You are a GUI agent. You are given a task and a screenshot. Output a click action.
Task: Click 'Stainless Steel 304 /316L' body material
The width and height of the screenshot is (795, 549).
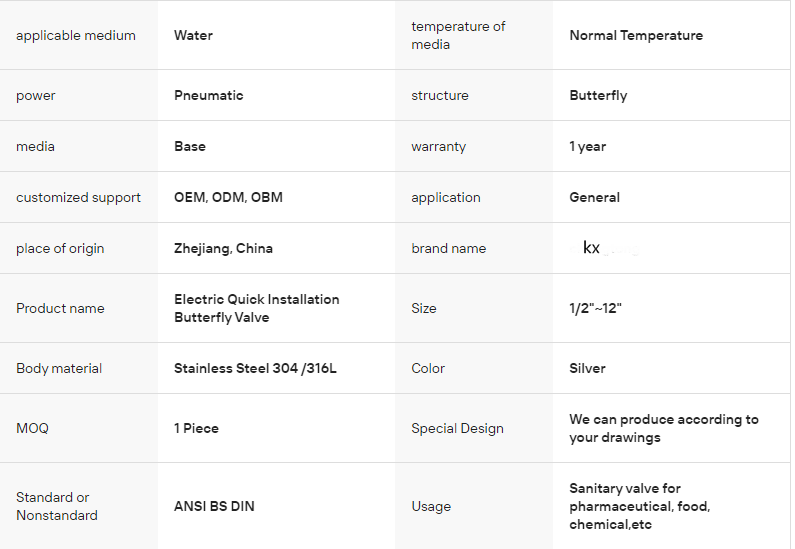click(x=255, y=369)
